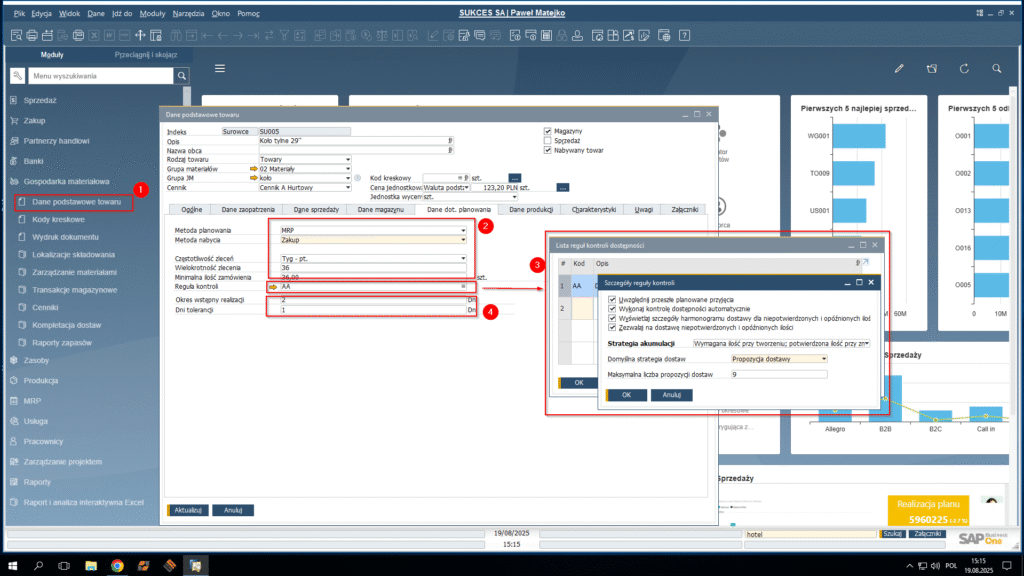Click Anuluj in Dane podstawowe towaru window
Screen dimensions: 1024x576
click(233, 510)
